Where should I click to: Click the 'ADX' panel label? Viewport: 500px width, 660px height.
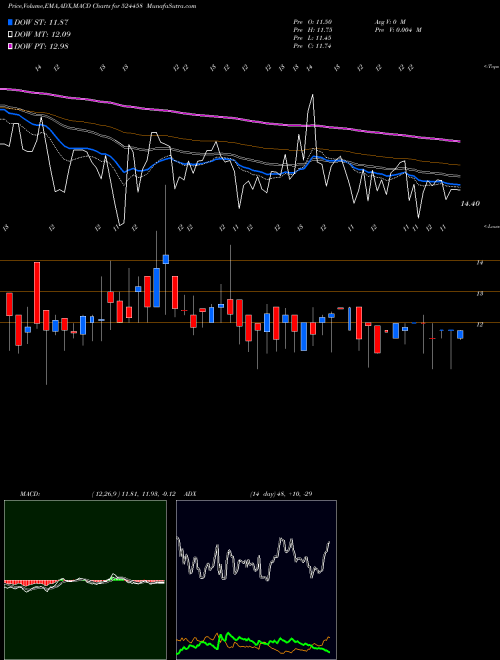[191, 494]
